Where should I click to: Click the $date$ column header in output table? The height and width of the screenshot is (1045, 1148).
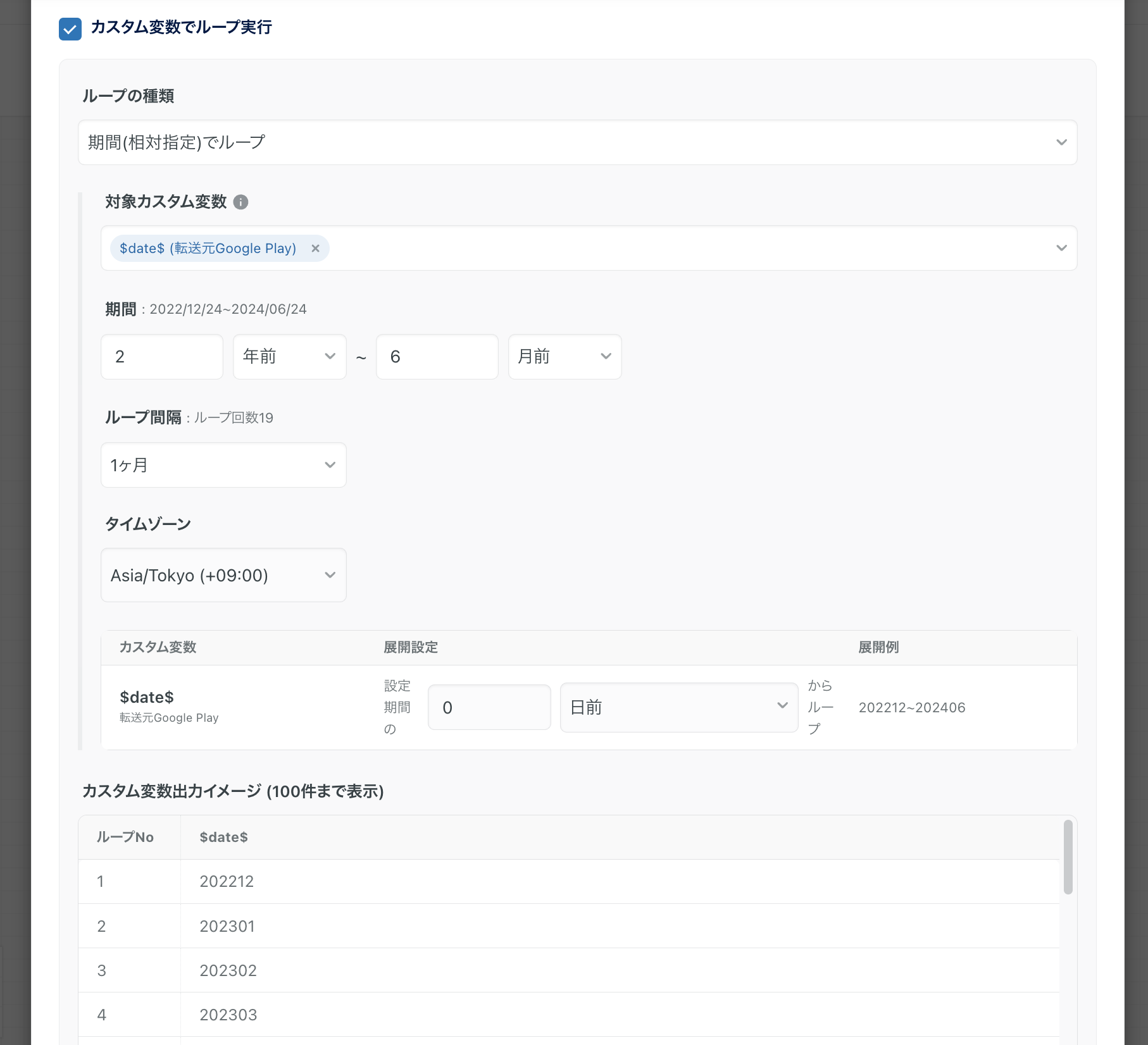coord(223,837)
